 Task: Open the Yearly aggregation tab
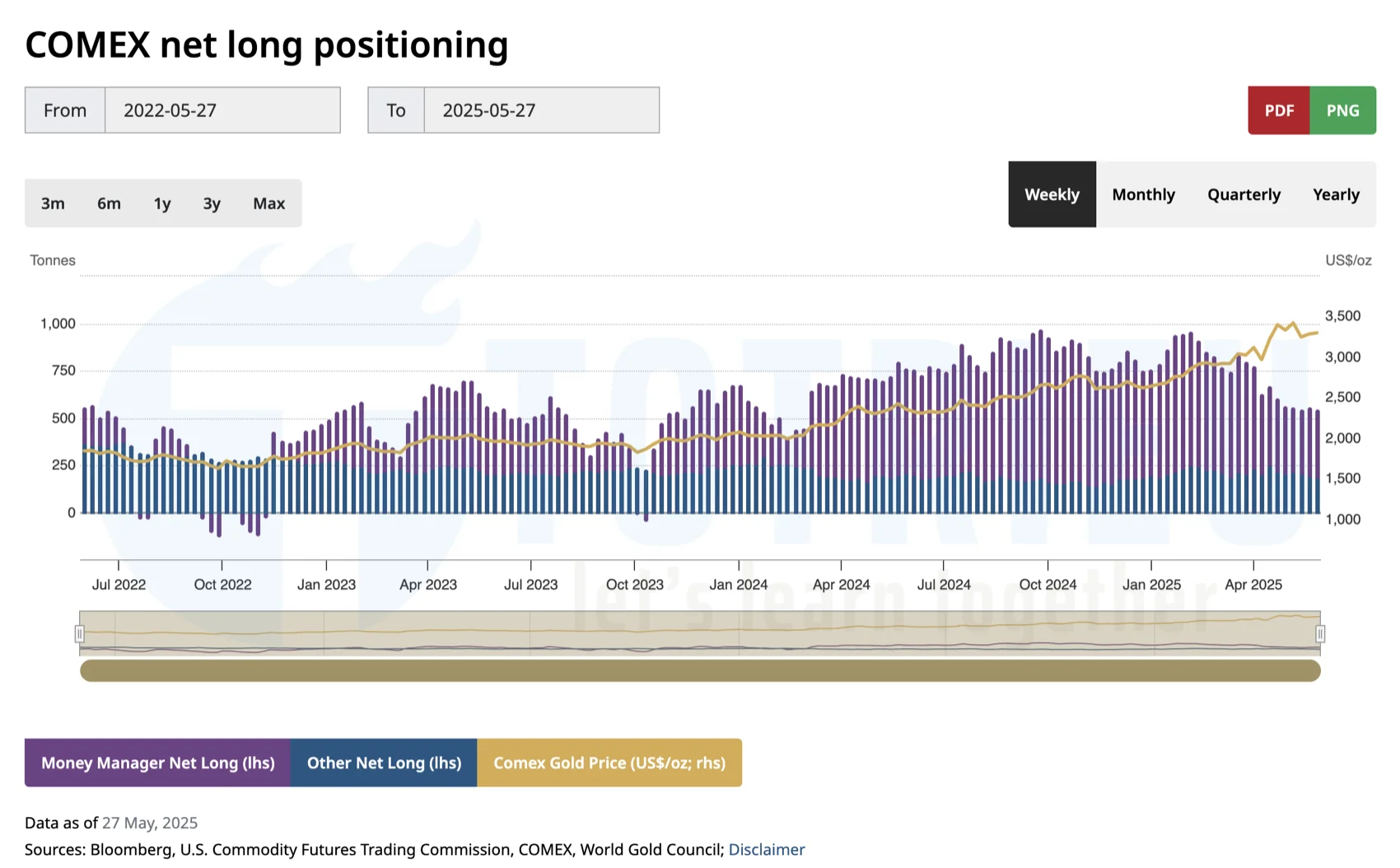[1336, 194]
